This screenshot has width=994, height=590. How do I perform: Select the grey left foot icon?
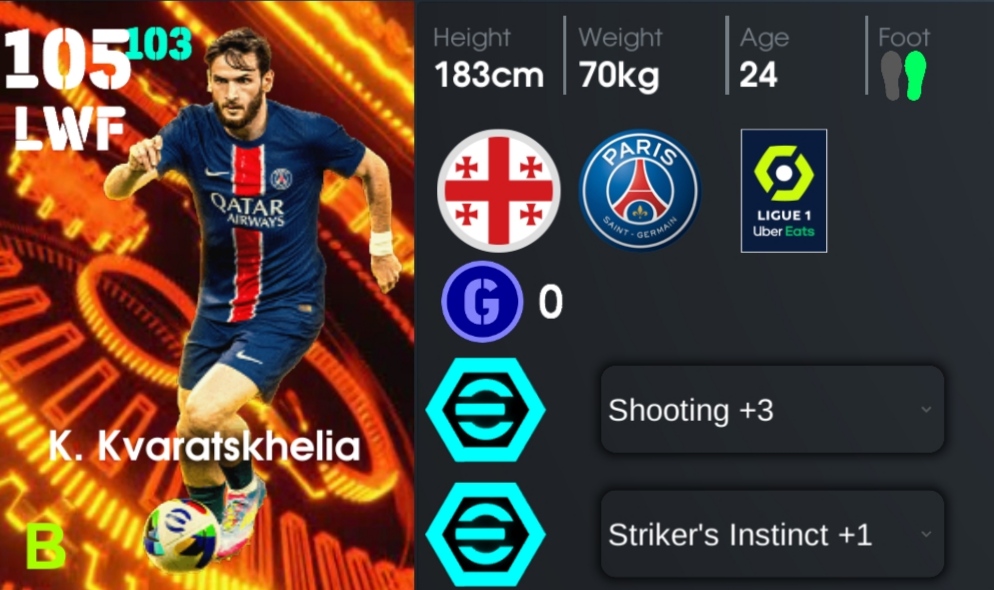(x=892, y=75)
